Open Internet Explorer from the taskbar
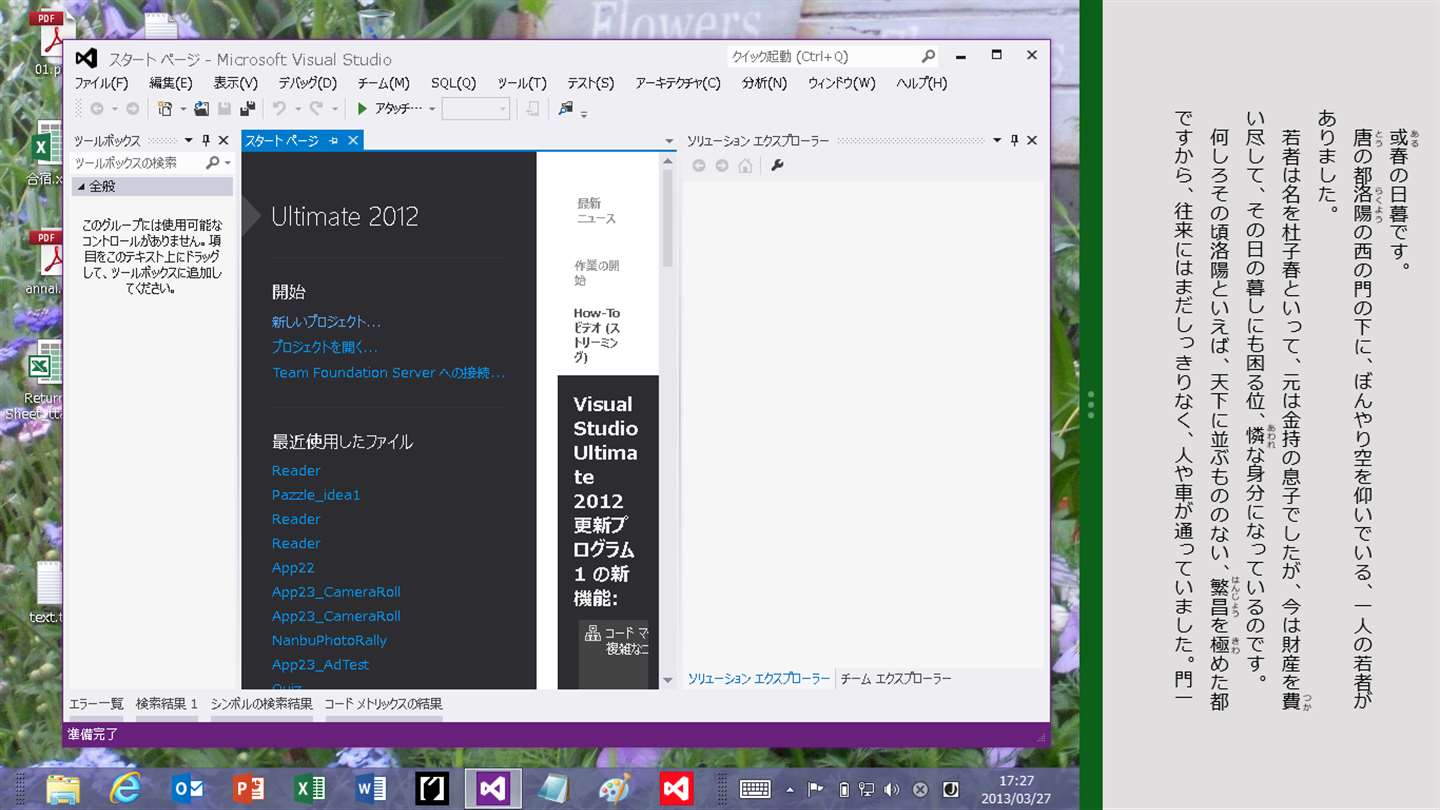Screen dimensions: 1440x810 coord(125,789)
